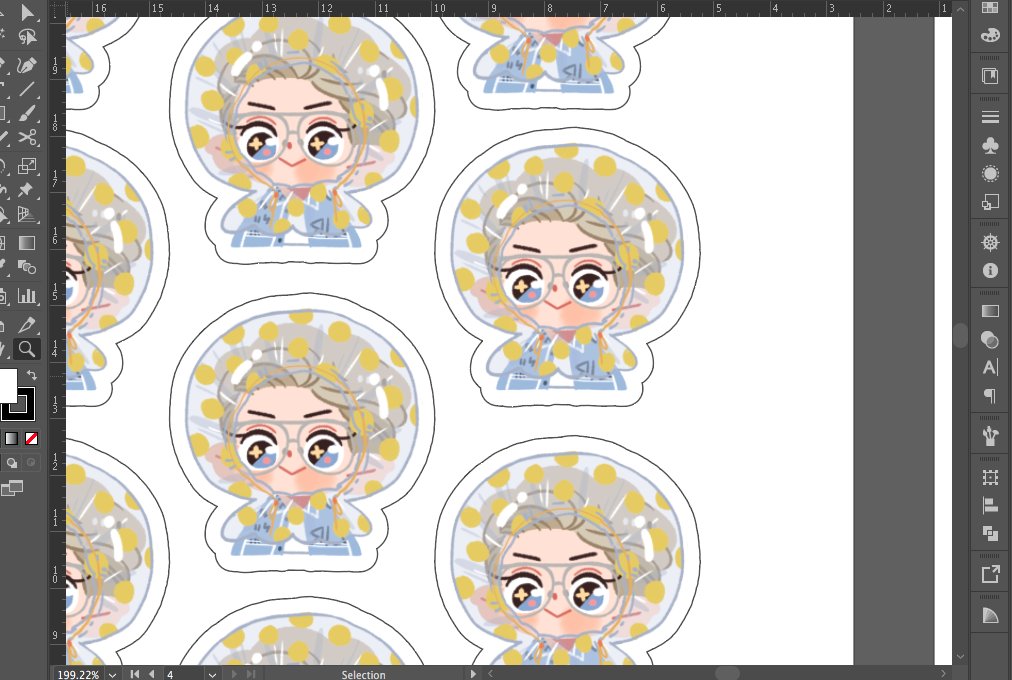Go to previous artboard
The image size is (1012, 680).
(152, 674)
